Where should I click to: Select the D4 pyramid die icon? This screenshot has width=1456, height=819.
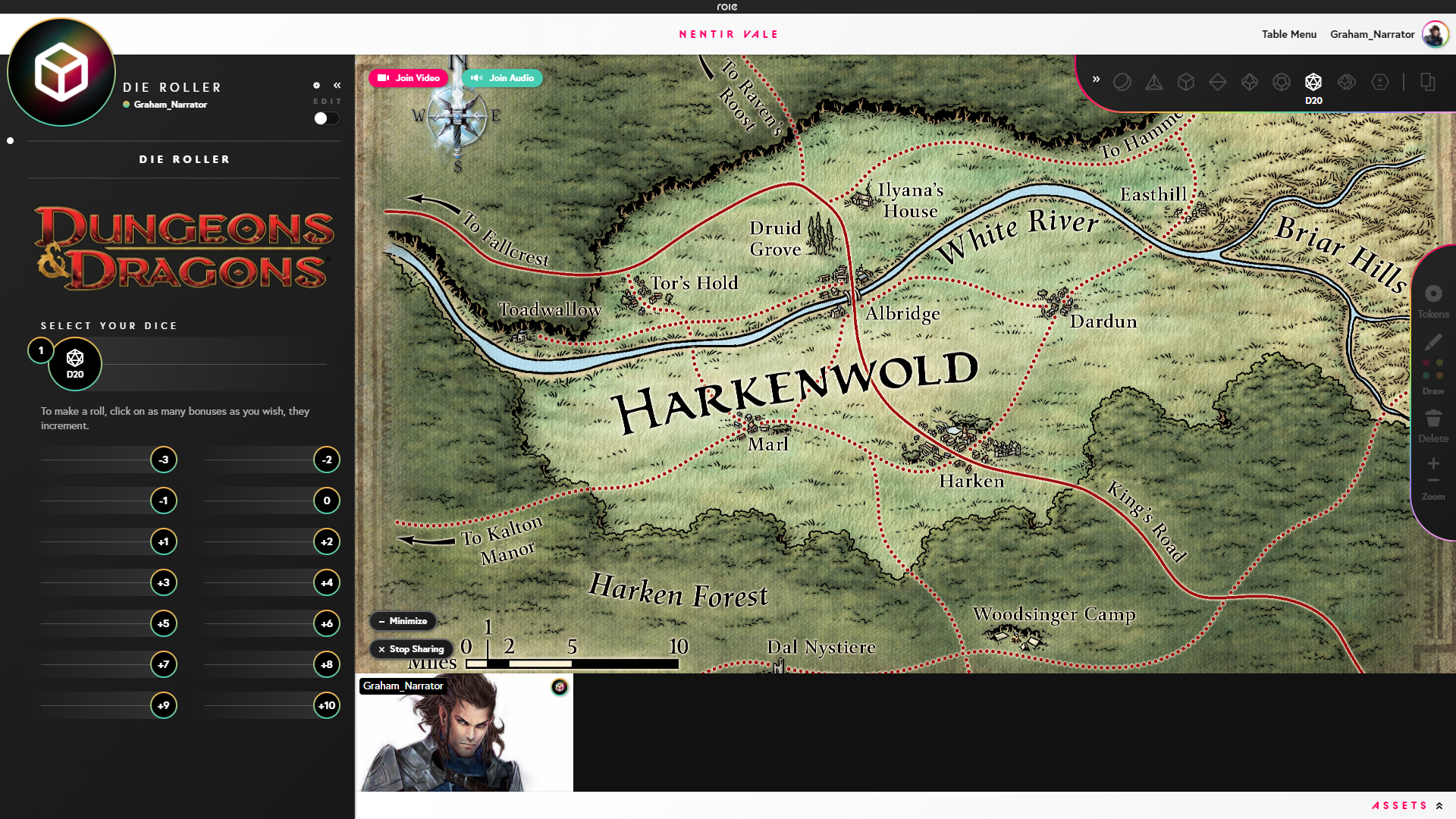[x=1153, y=82]
